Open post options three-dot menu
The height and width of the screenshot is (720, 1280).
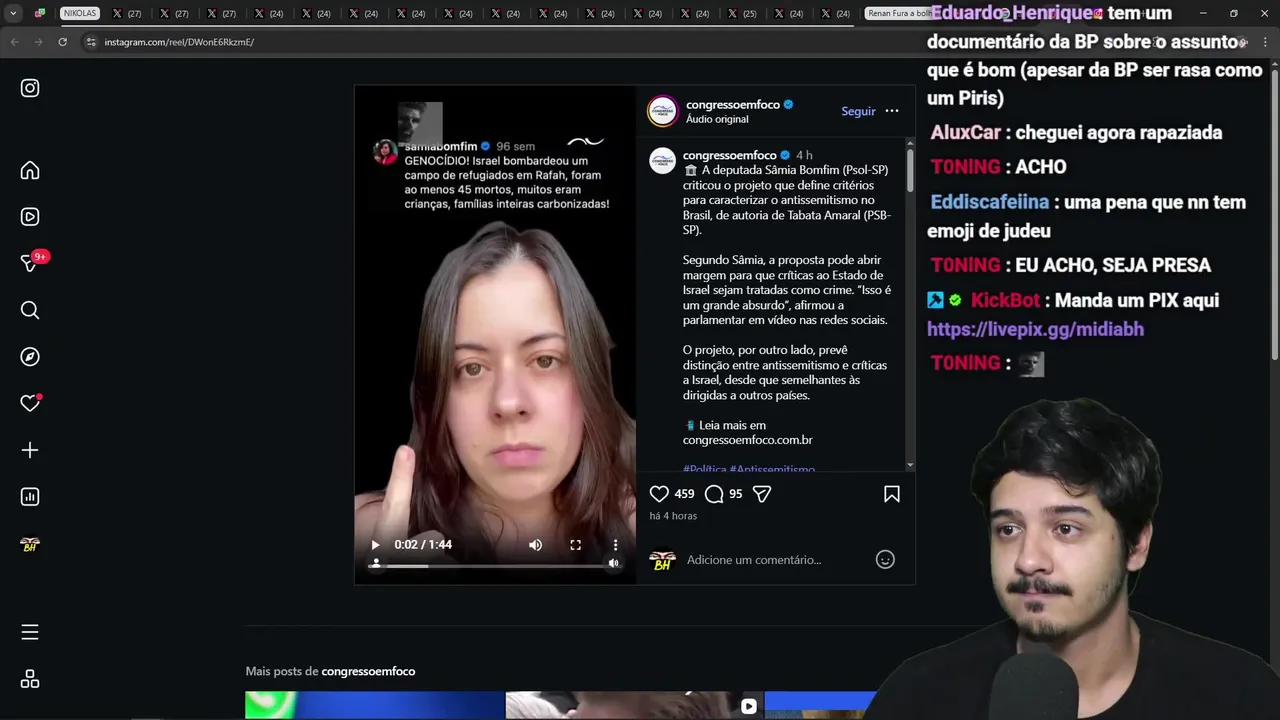pyautogui.click(x=892, y=111)
